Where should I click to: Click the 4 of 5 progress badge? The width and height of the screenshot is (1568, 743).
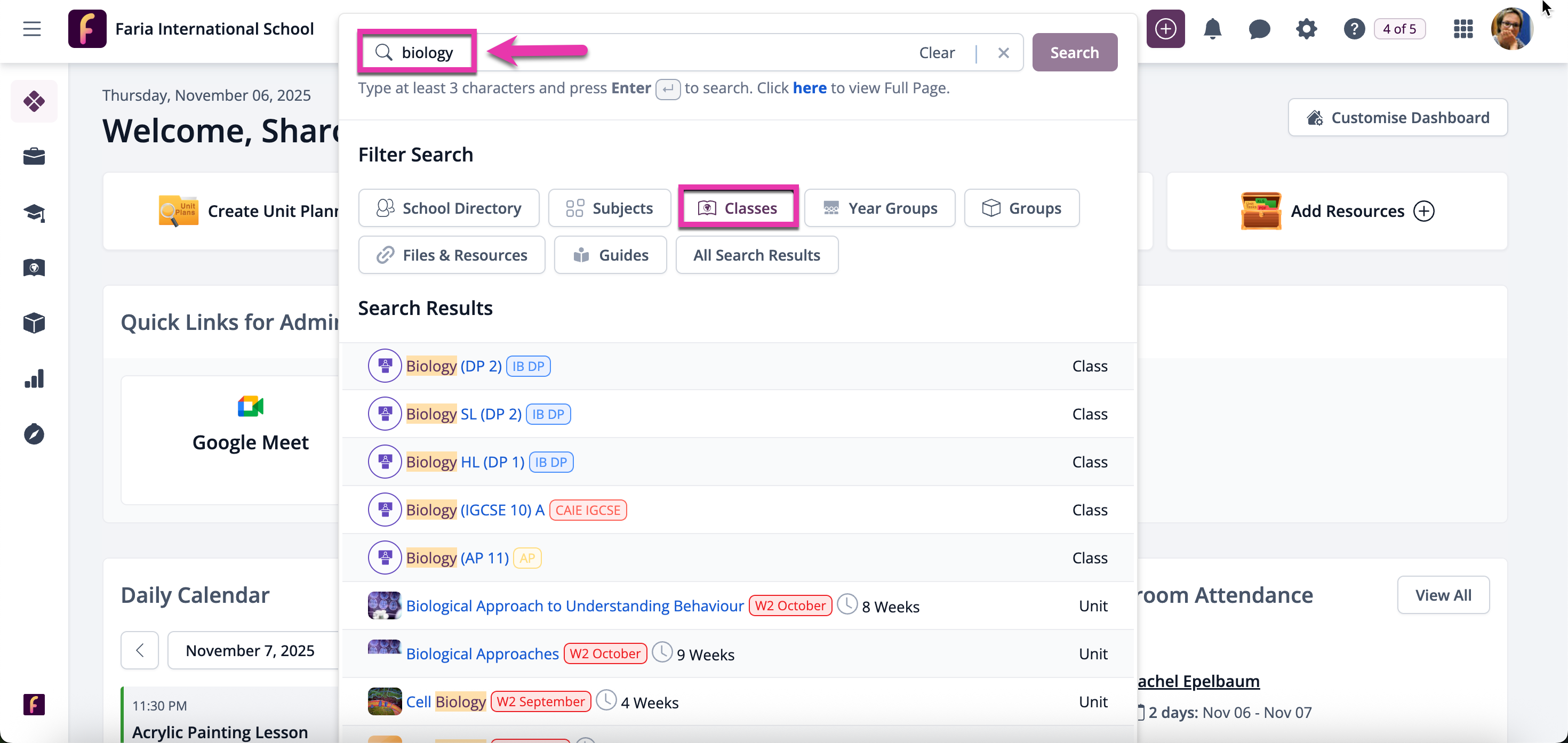[1399, 29]
